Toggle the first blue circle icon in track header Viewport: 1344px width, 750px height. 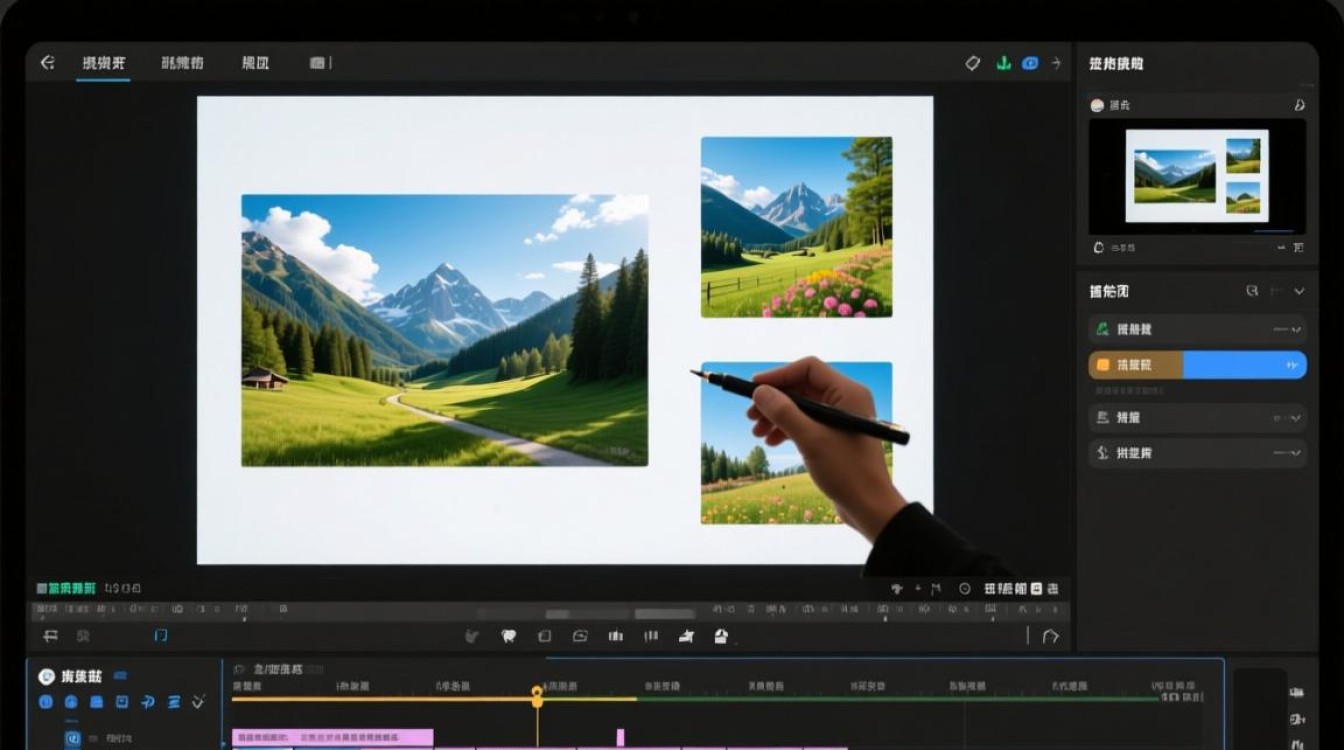pyautogui.click(x=45, y=702)
